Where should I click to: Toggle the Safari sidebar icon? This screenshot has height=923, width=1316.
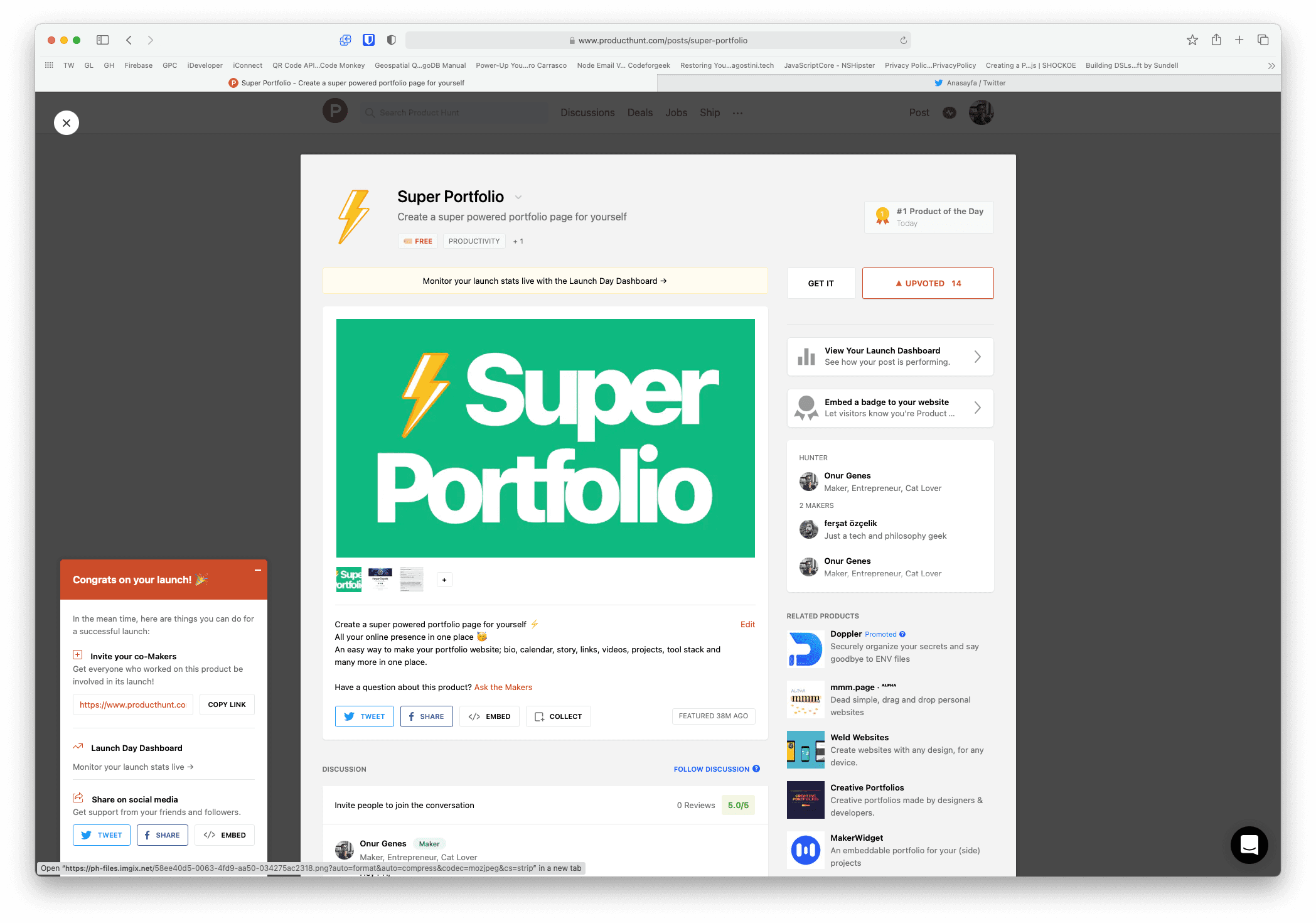coord(102,40)
